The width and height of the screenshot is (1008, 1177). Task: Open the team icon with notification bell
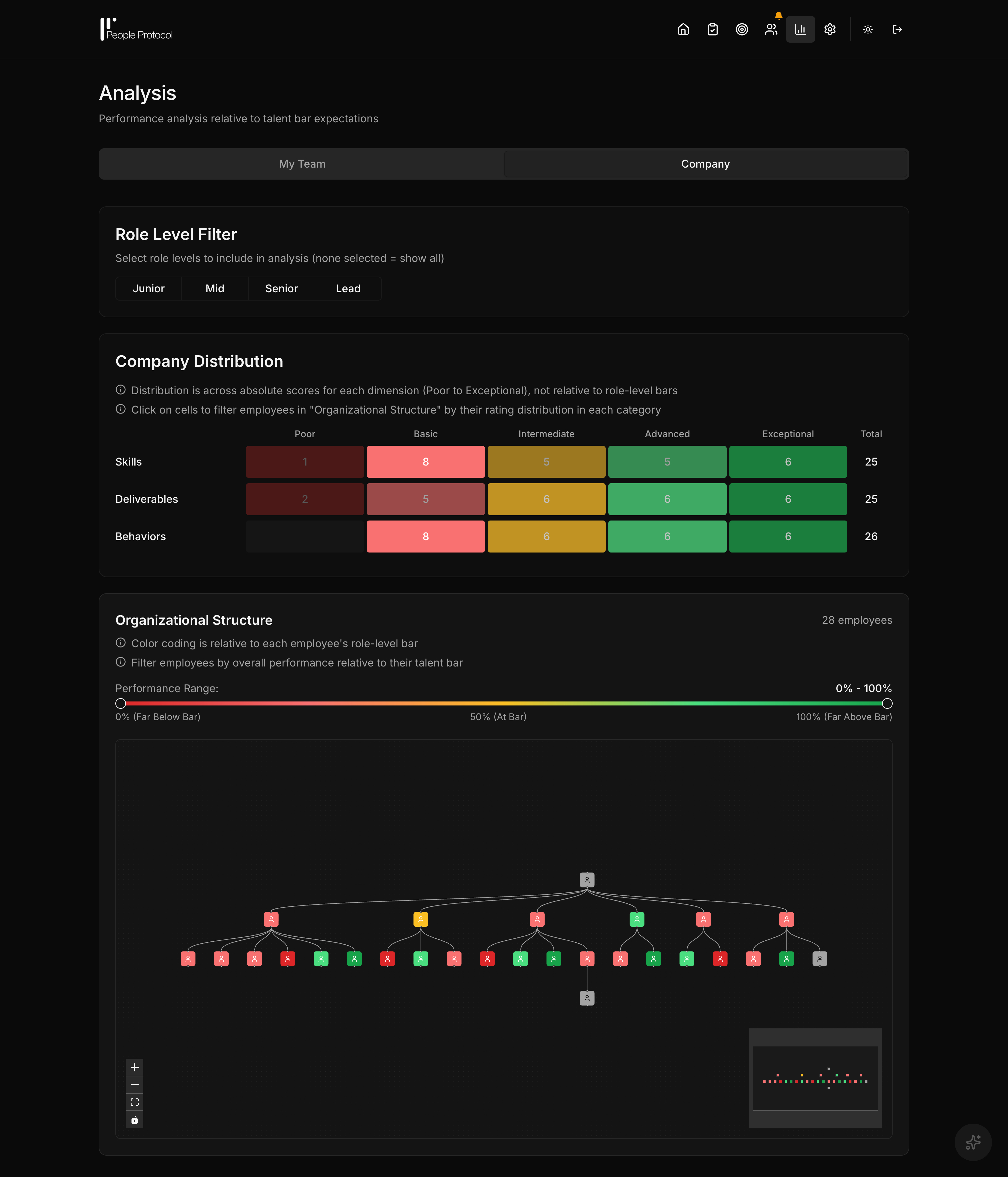tap(771, 30)
